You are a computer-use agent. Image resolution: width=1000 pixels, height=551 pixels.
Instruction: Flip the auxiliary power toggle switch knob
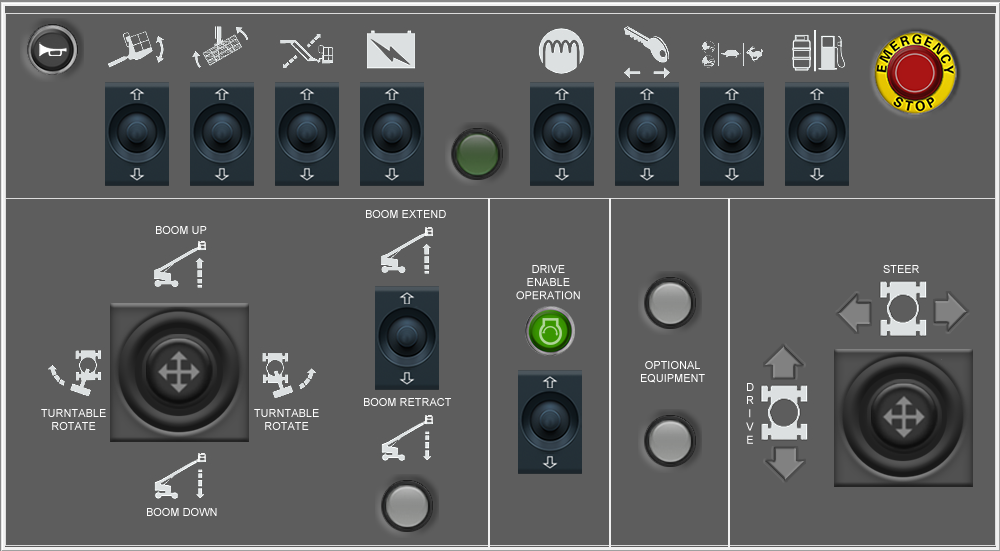pyautogui.click(x=392, y=133)
